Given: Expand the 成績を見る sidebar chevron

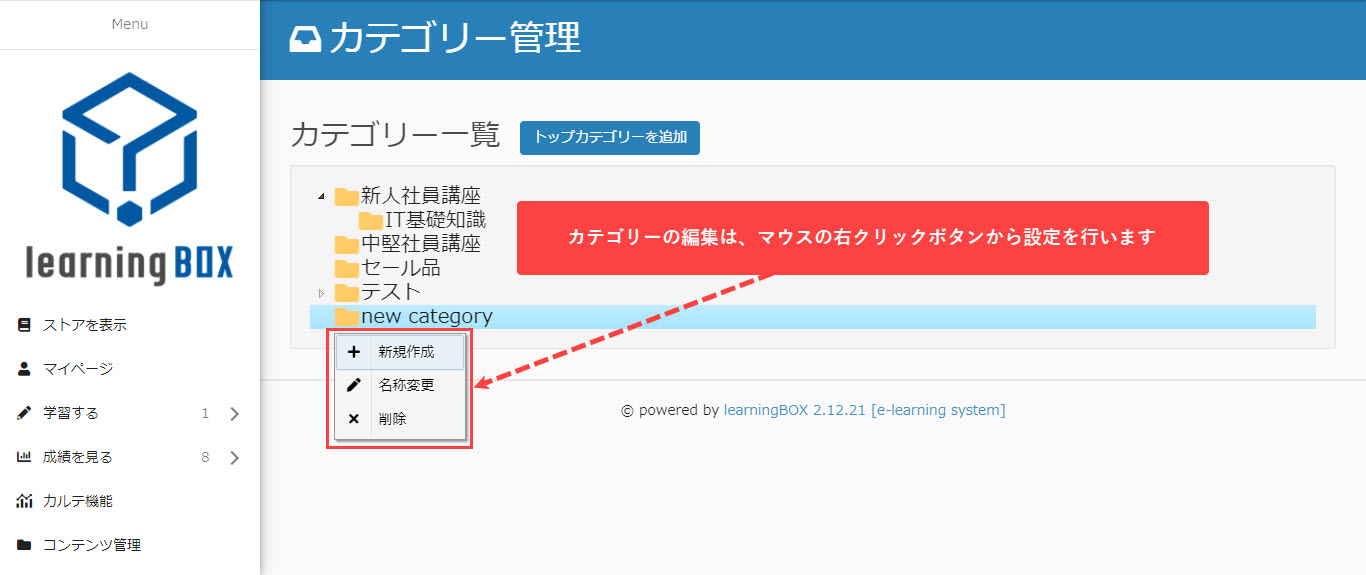Looking at the screenshot, I should pyautogui.click(x=234, y=458).
